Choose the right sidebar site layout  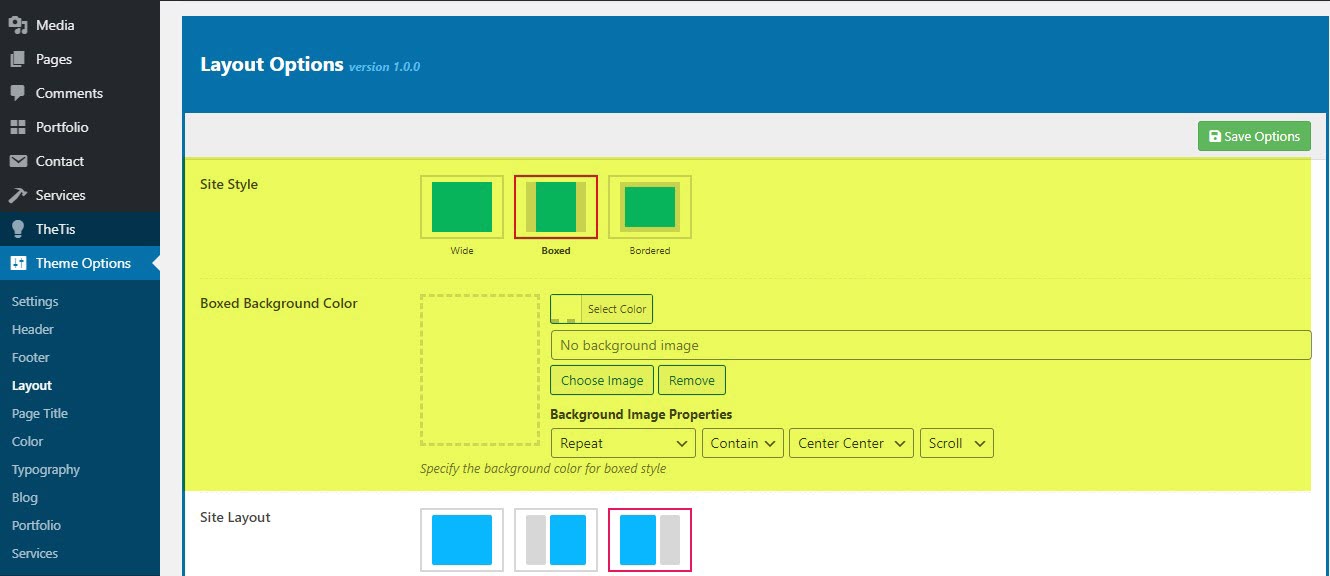[650, 540]
